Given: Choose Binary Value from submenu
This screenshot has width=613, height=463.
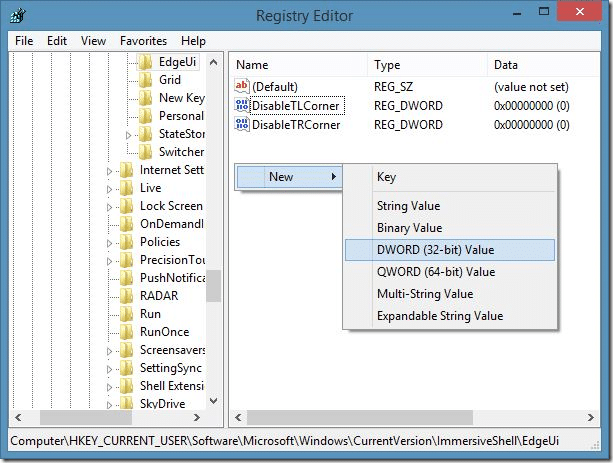Looking at the screenshot, I should pyautogui.click(x=450, y=228).
